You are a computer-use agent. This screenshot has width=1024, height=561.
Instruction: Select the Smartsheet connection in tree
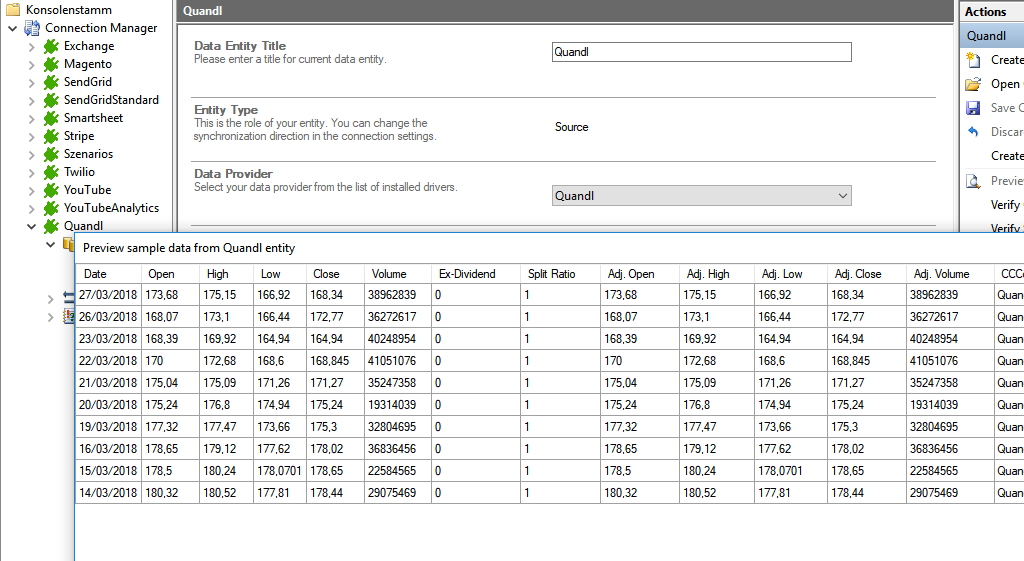pos(93,118)
